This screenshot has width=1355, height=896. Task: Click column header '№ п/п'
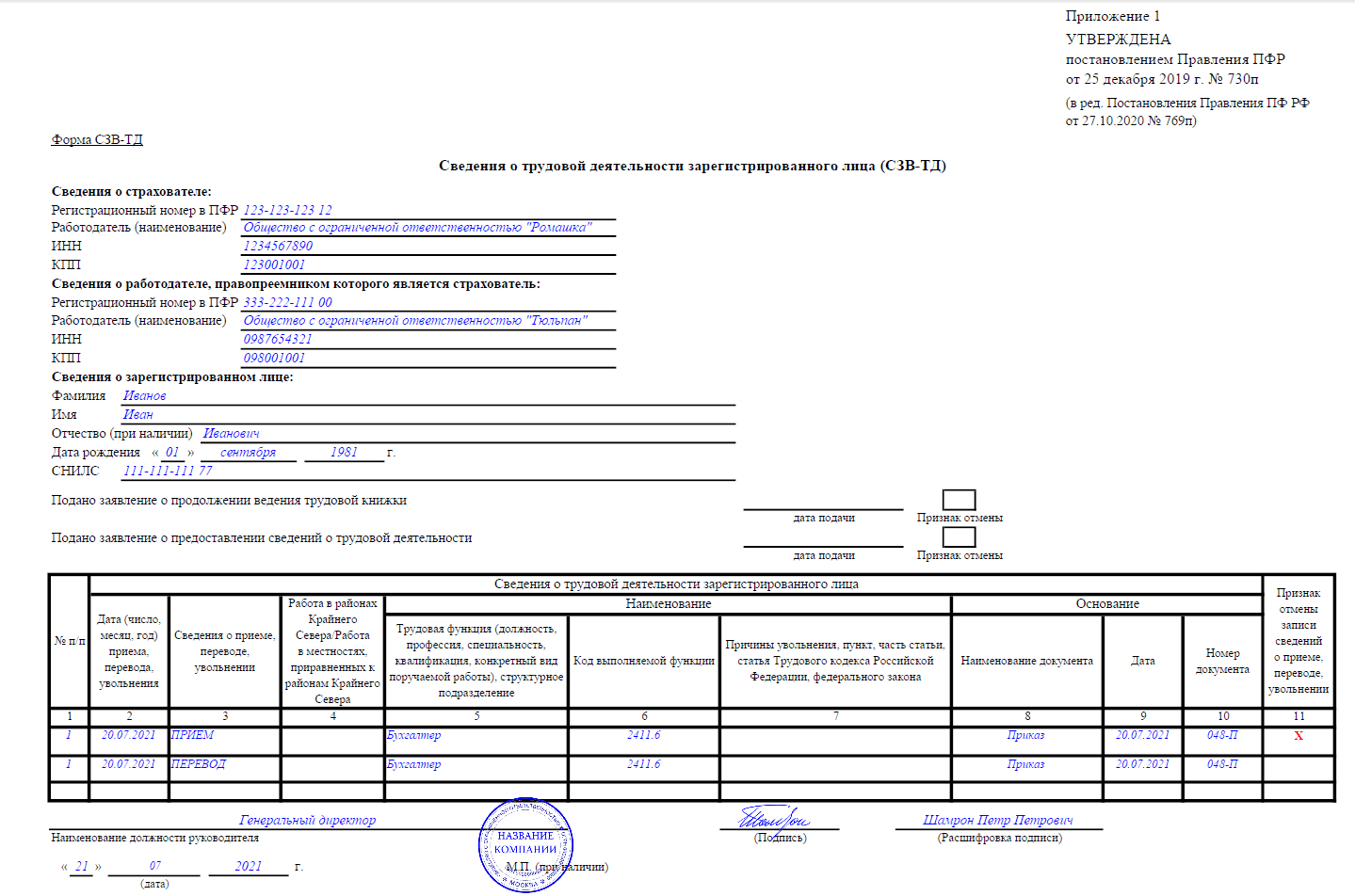[x=70, y=641]
